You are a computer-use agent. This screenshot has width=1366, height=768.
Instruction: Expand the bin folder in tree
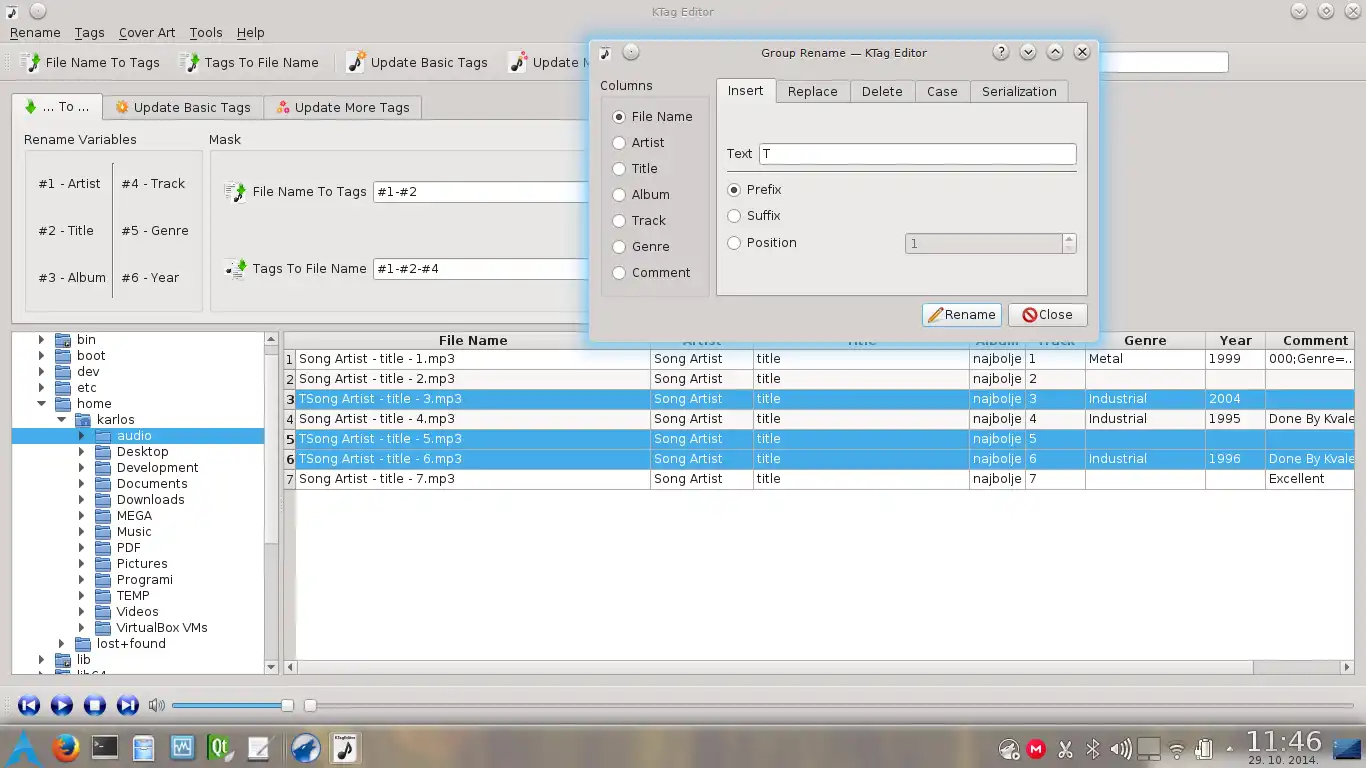point(41,340)
